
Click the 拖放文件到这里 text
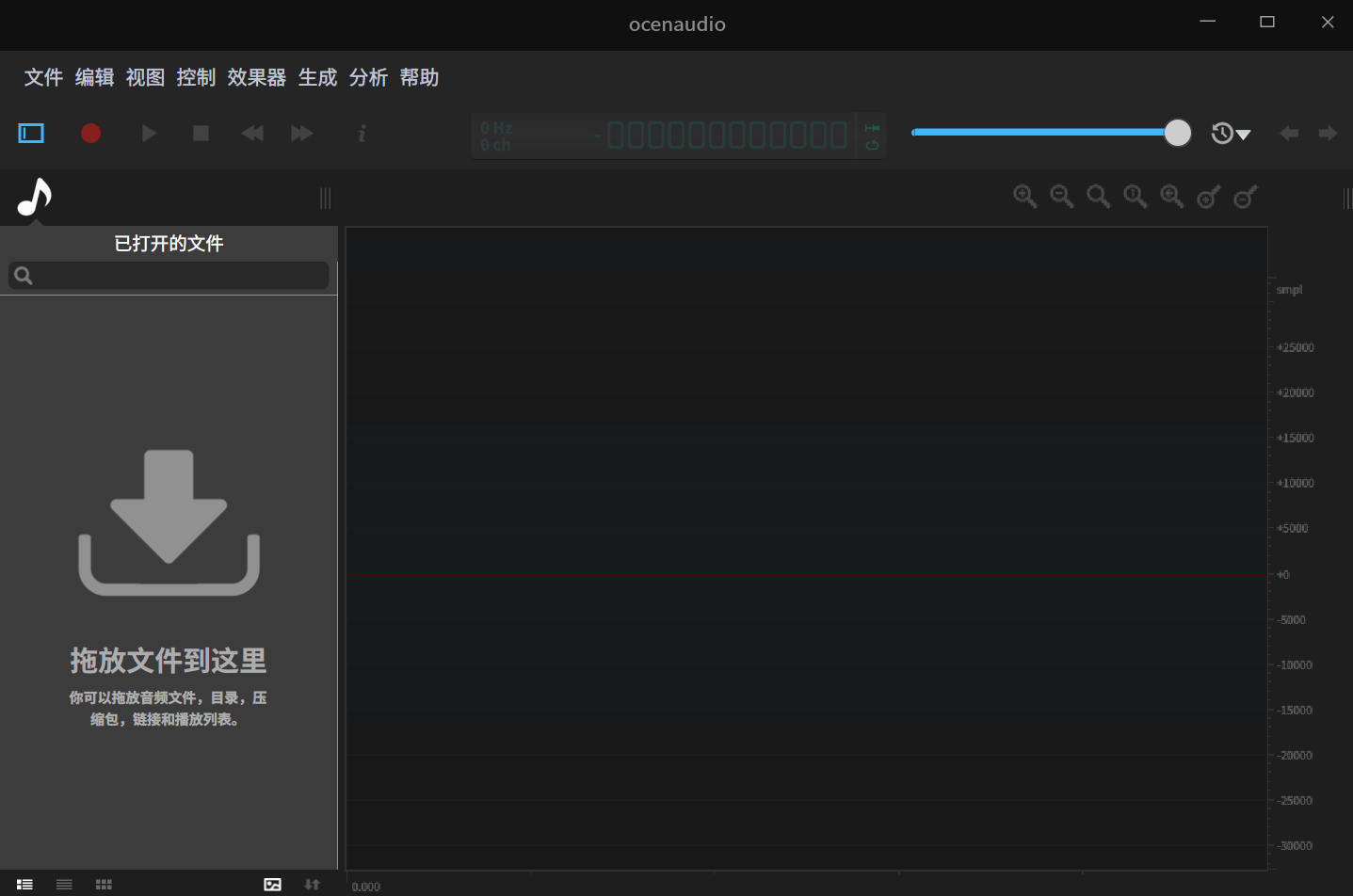[x=169, y=661]
